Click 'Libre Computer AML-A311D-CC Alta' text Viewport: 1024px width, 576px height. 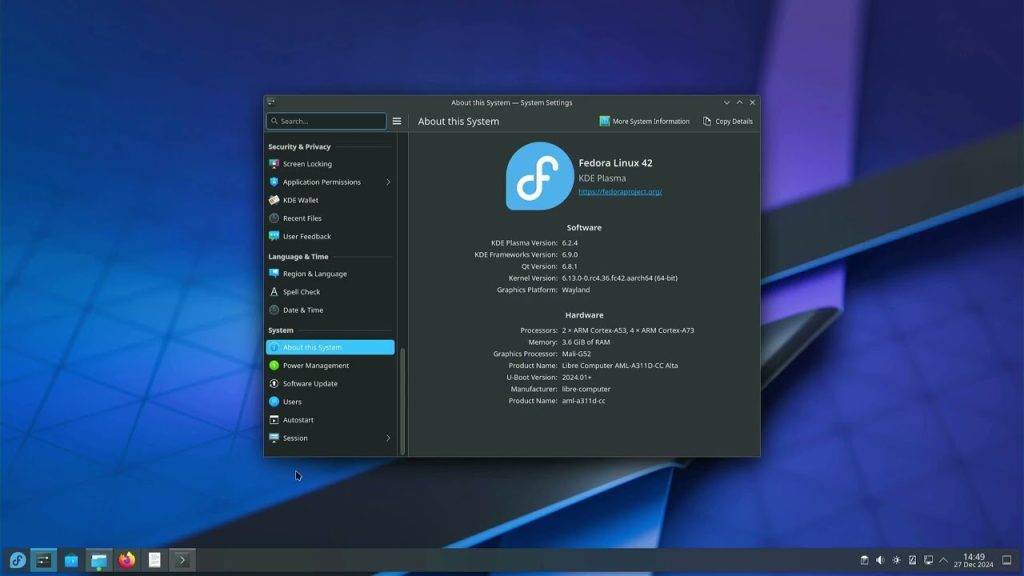[620, 366]
